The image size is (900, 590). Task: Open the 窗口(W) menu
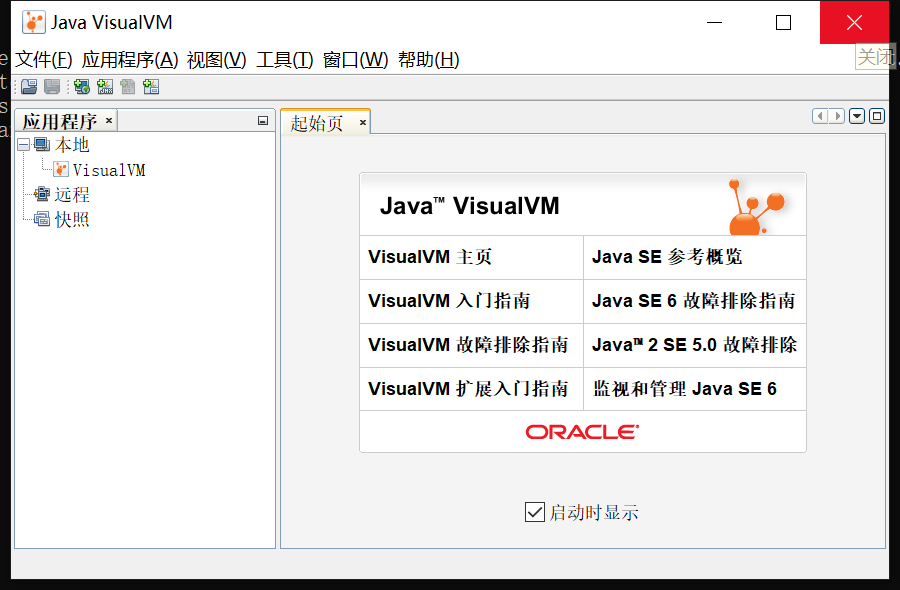[355, 60]
